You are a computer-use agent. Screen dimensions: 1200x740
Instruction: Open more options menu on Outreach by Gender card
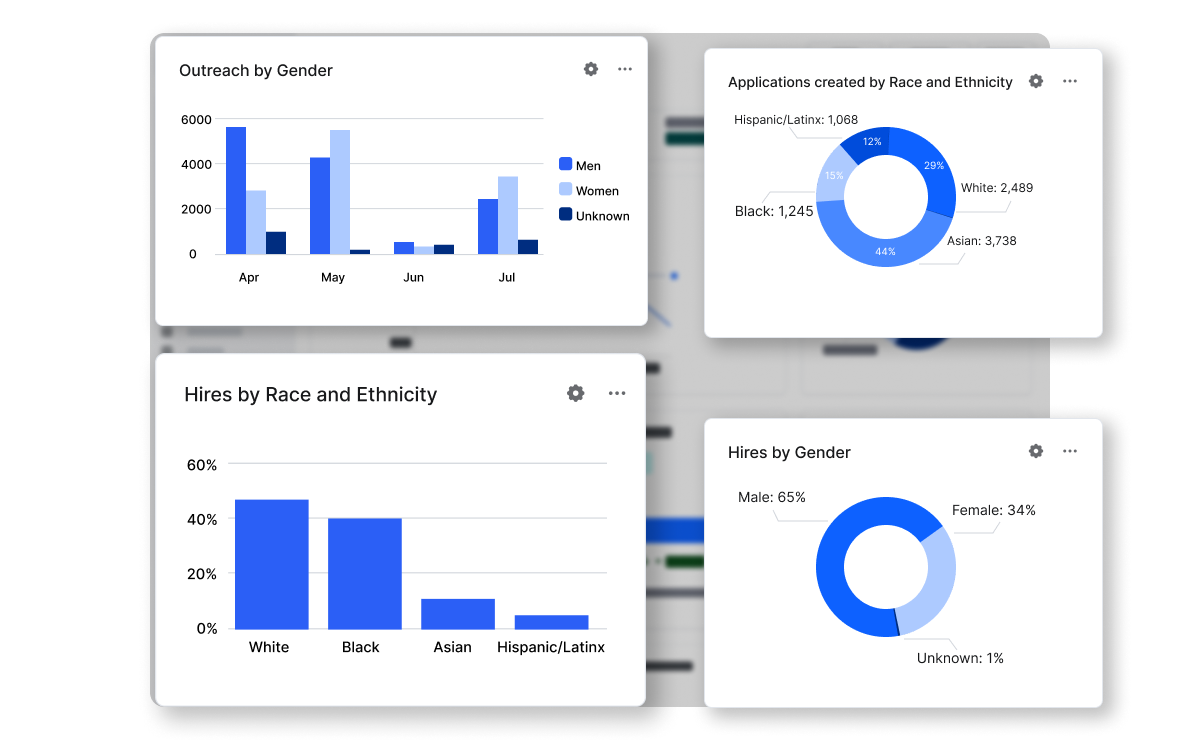click(x=625, y=69)
